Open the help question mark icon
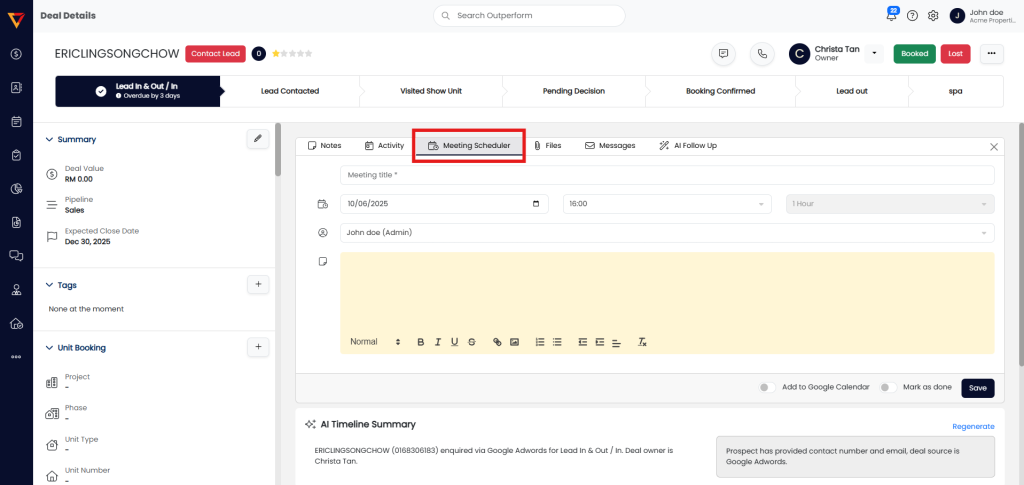The image size is (1024, 485). (912, 16)
